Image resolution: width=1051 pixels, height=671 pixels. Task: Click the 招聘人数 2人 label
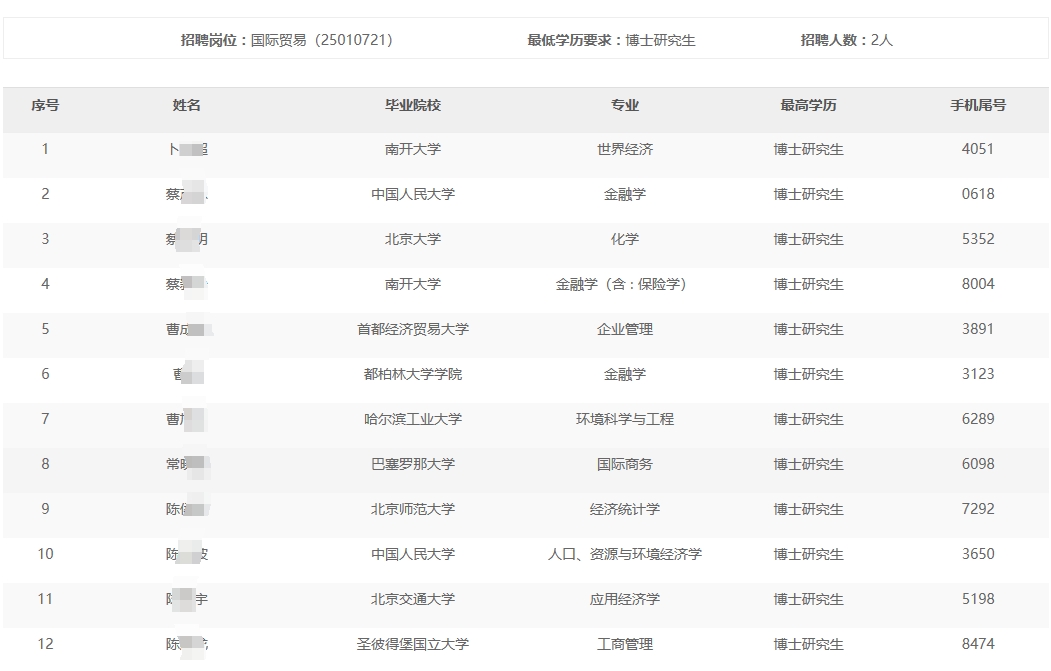(x=846, y=40)
